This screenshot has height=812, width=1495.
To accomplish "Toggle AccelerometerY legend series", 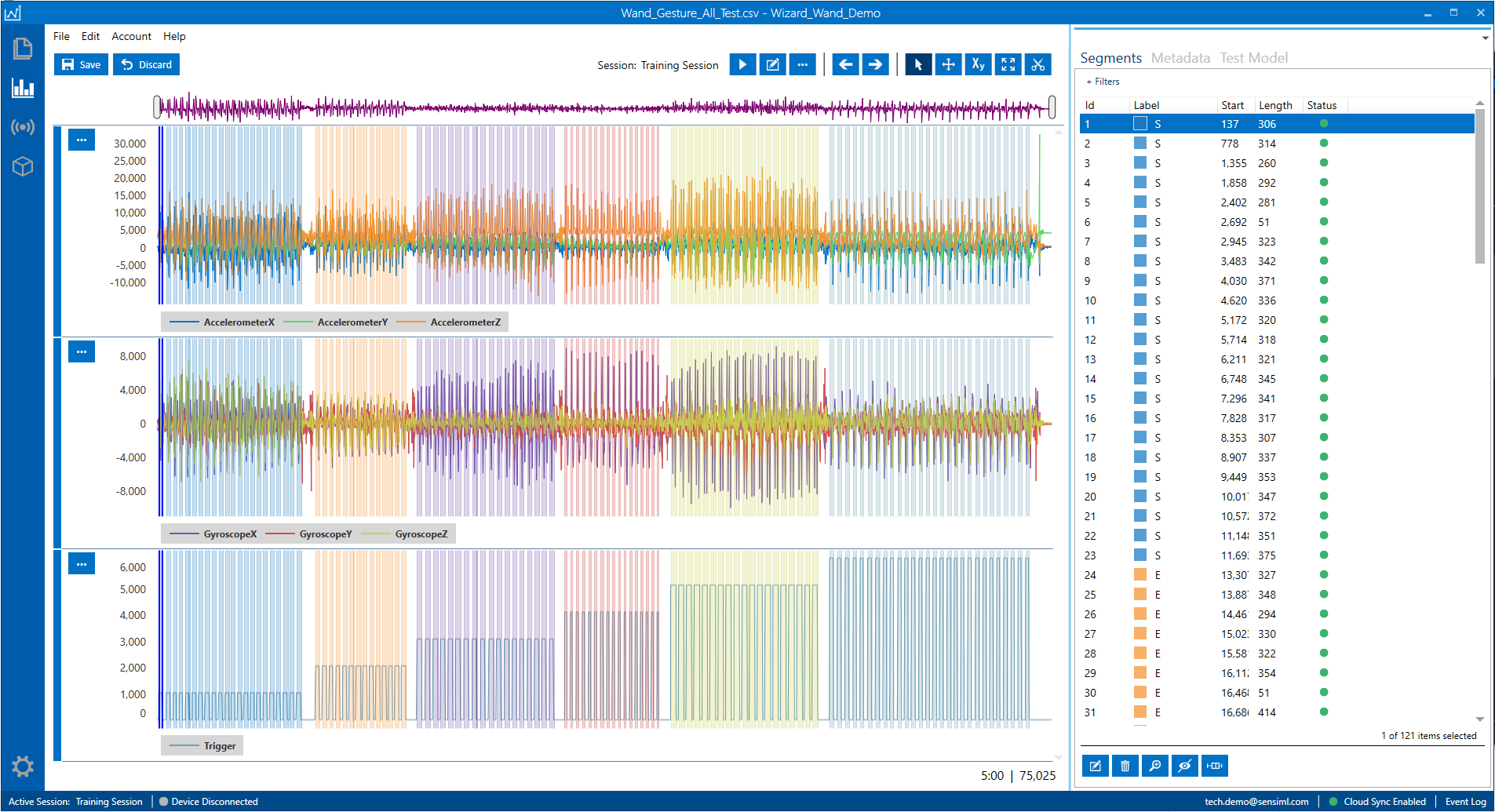I will [336, 322].
